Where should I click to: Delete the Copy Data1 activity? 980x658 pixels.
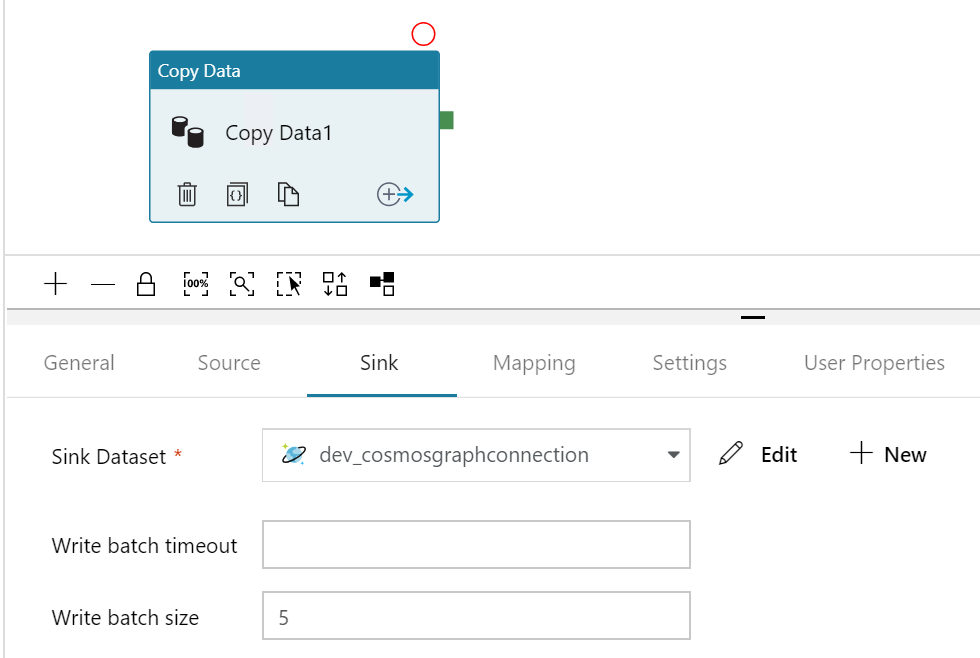coord(187,194)
